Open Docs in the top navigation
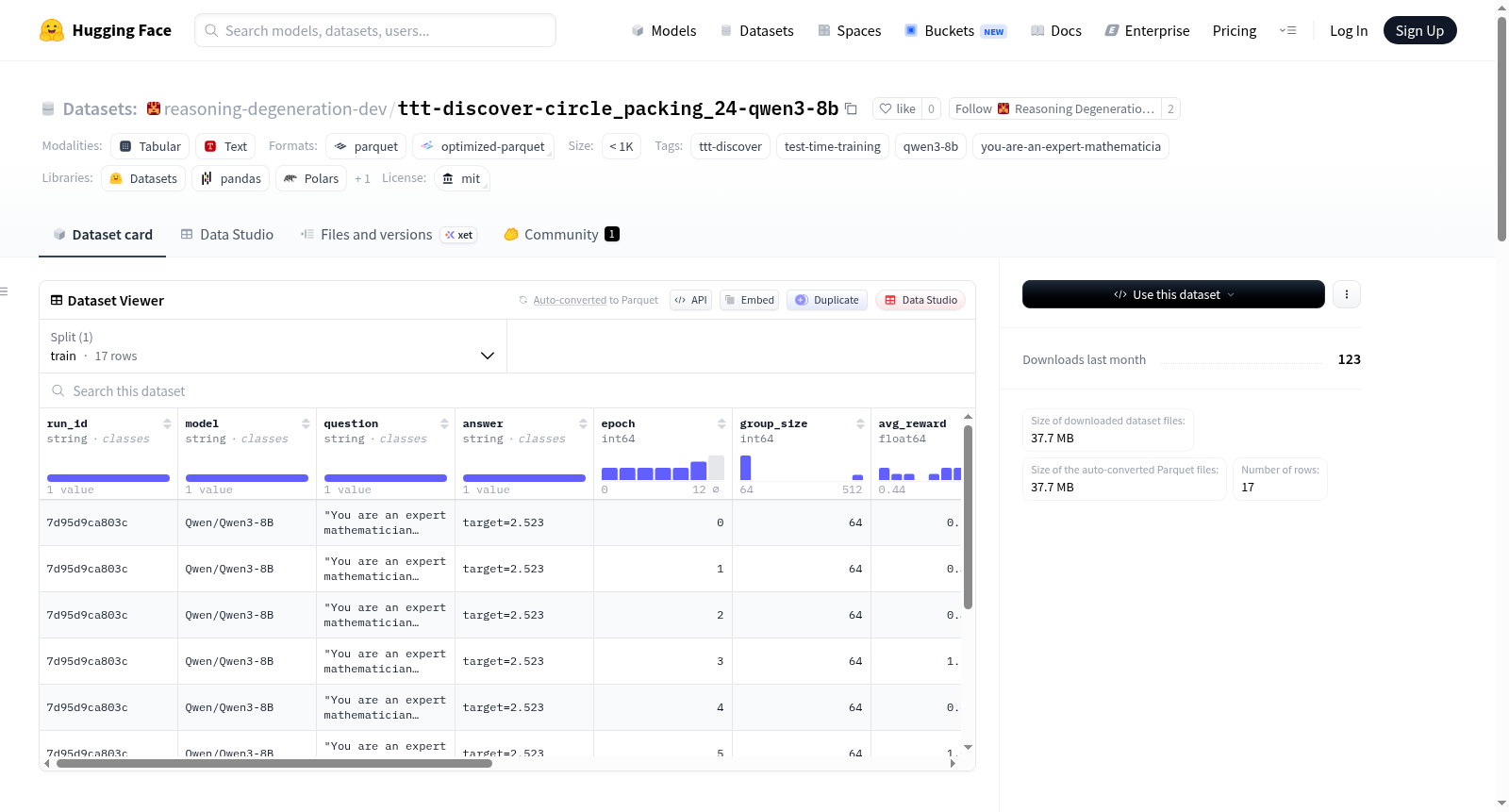The image size is (1509, 812). pyautogui.click(x=1056, y=30)
